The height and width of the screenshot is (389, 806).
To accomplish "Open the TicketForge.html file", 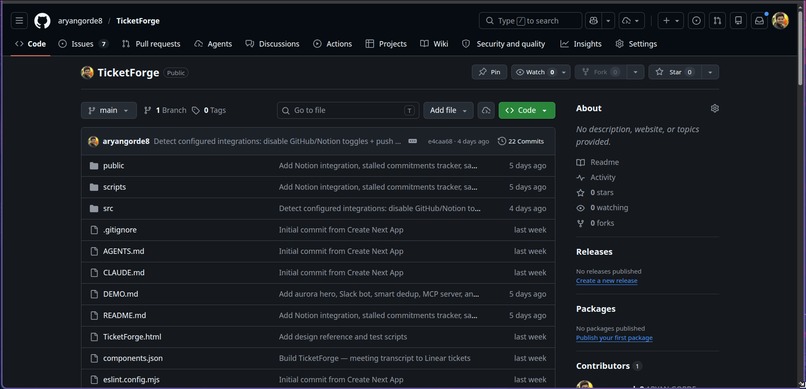I will point(132,337).
